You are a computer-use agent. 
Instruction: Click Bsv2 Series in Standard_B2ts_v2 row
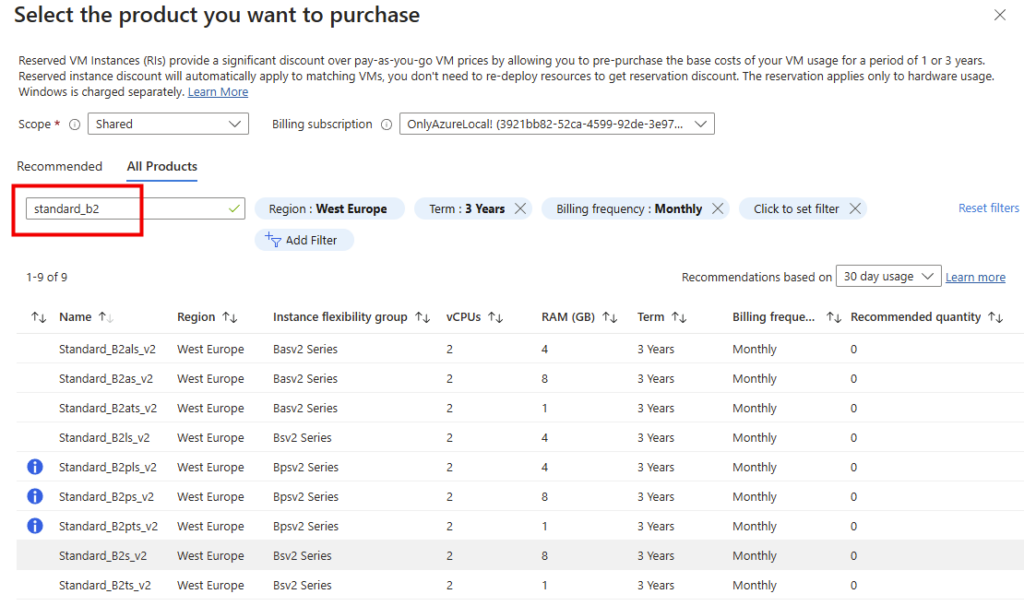point(302,584)
